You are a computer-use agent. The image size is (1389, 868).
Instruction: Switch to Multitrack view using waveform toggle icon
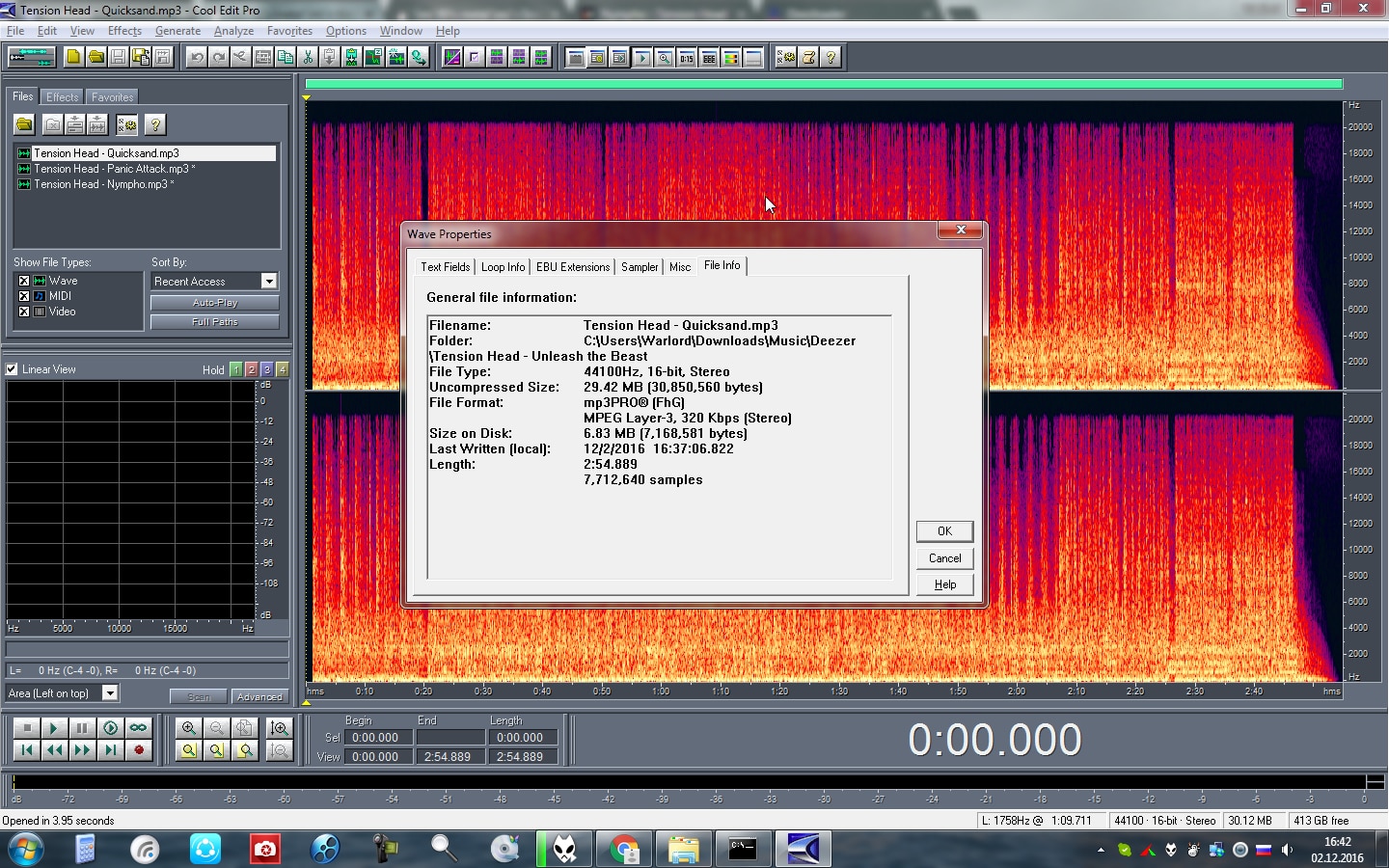click(x=31, y=57)
